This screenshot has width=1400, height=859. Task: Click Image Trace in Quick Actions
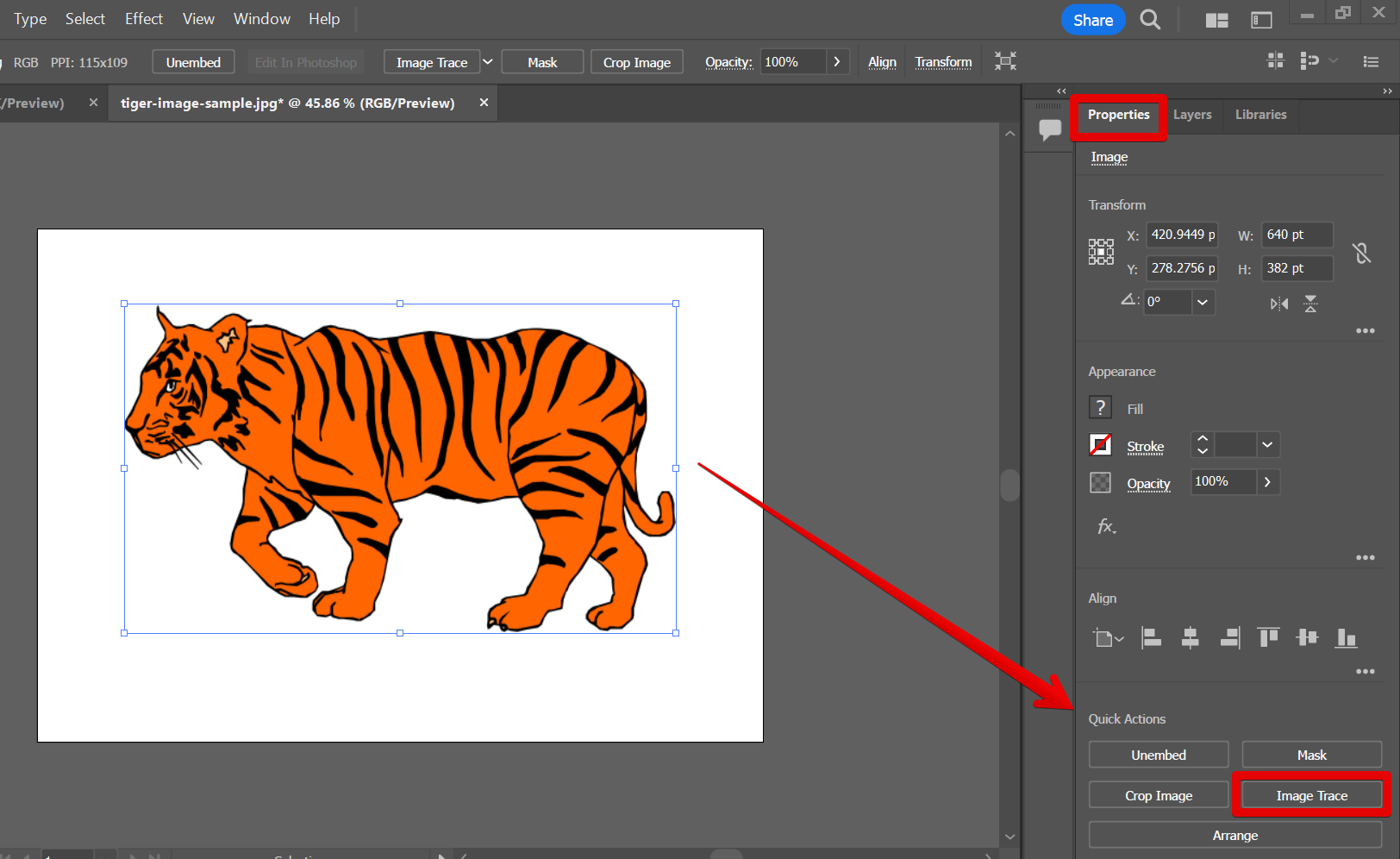coord(1311,795)
